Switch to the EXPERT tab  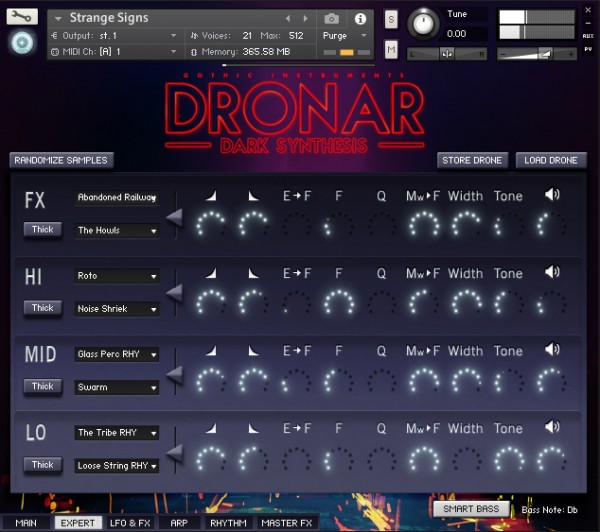[78, 523]
